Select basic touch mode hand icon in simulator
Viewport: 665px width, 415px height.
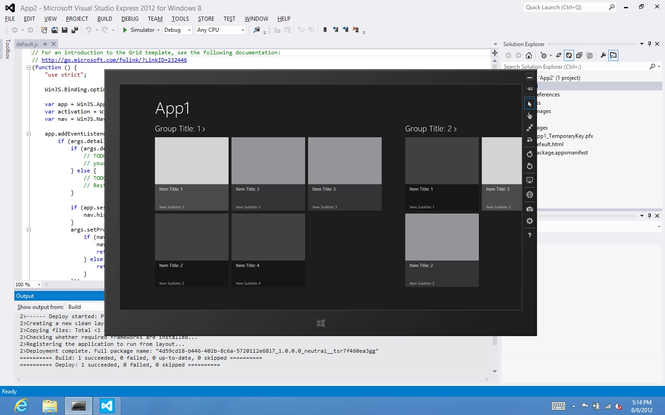click(529, 116)
